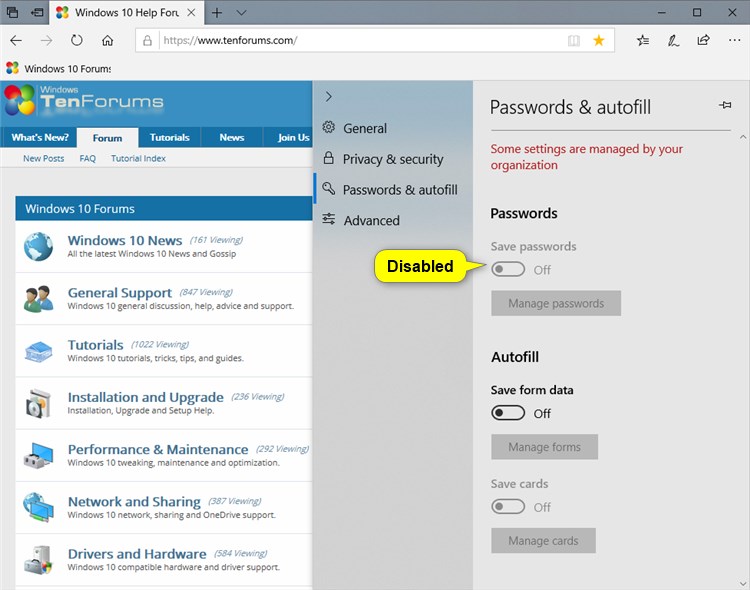This screenshot has height=590, width=750.
Task: Click the Manage cards button
Action: tap(543, 540)
